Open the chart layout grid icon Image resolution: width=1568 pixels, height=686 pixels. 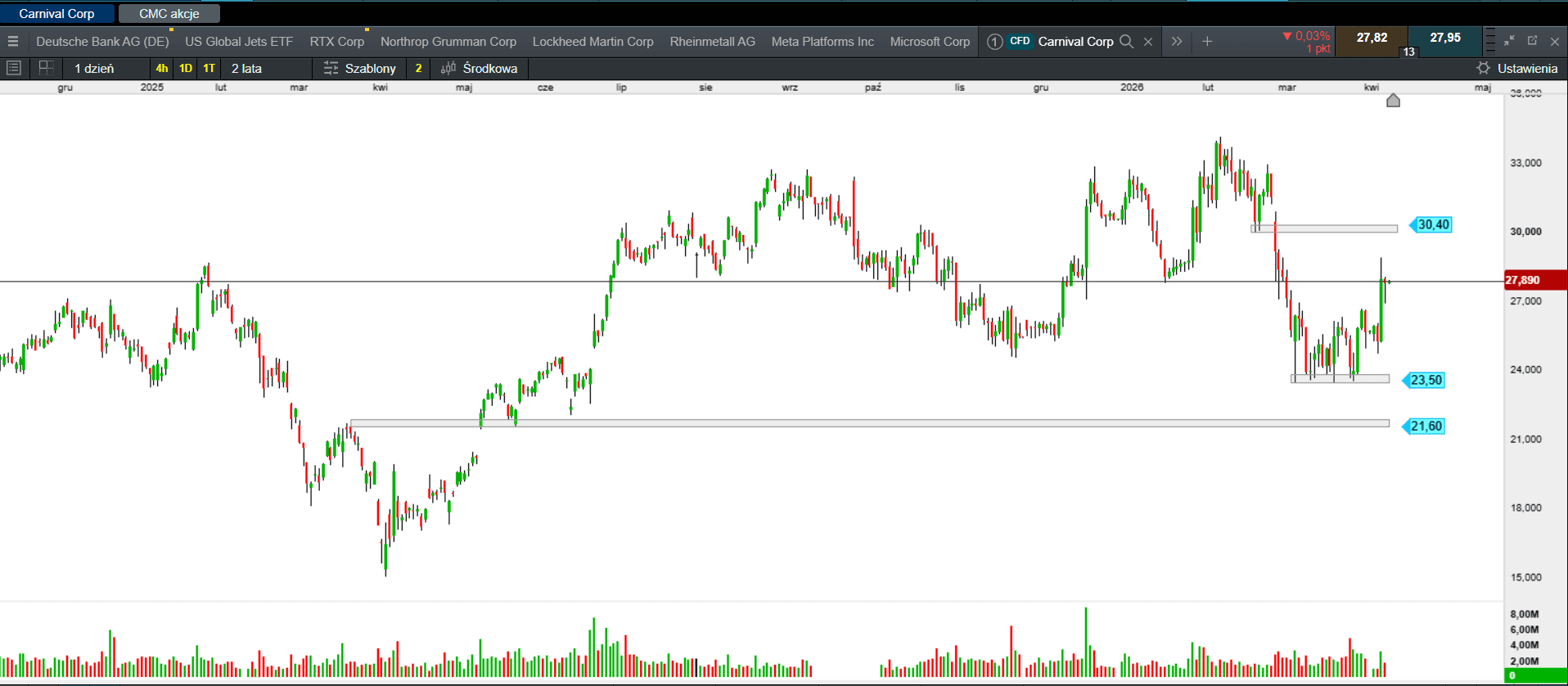coord(46,68)
